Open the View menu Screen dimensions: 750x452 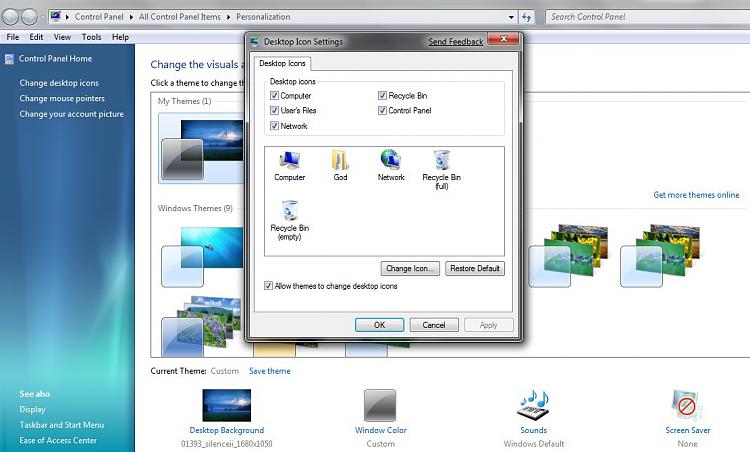point(62,37)
